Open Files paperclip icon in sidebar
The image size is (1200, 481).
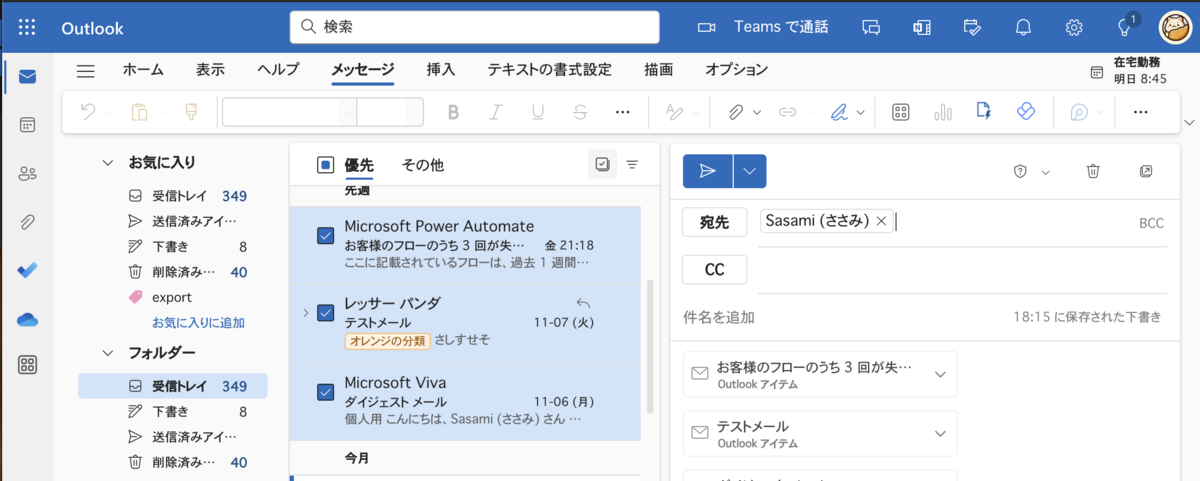(27, 222)
